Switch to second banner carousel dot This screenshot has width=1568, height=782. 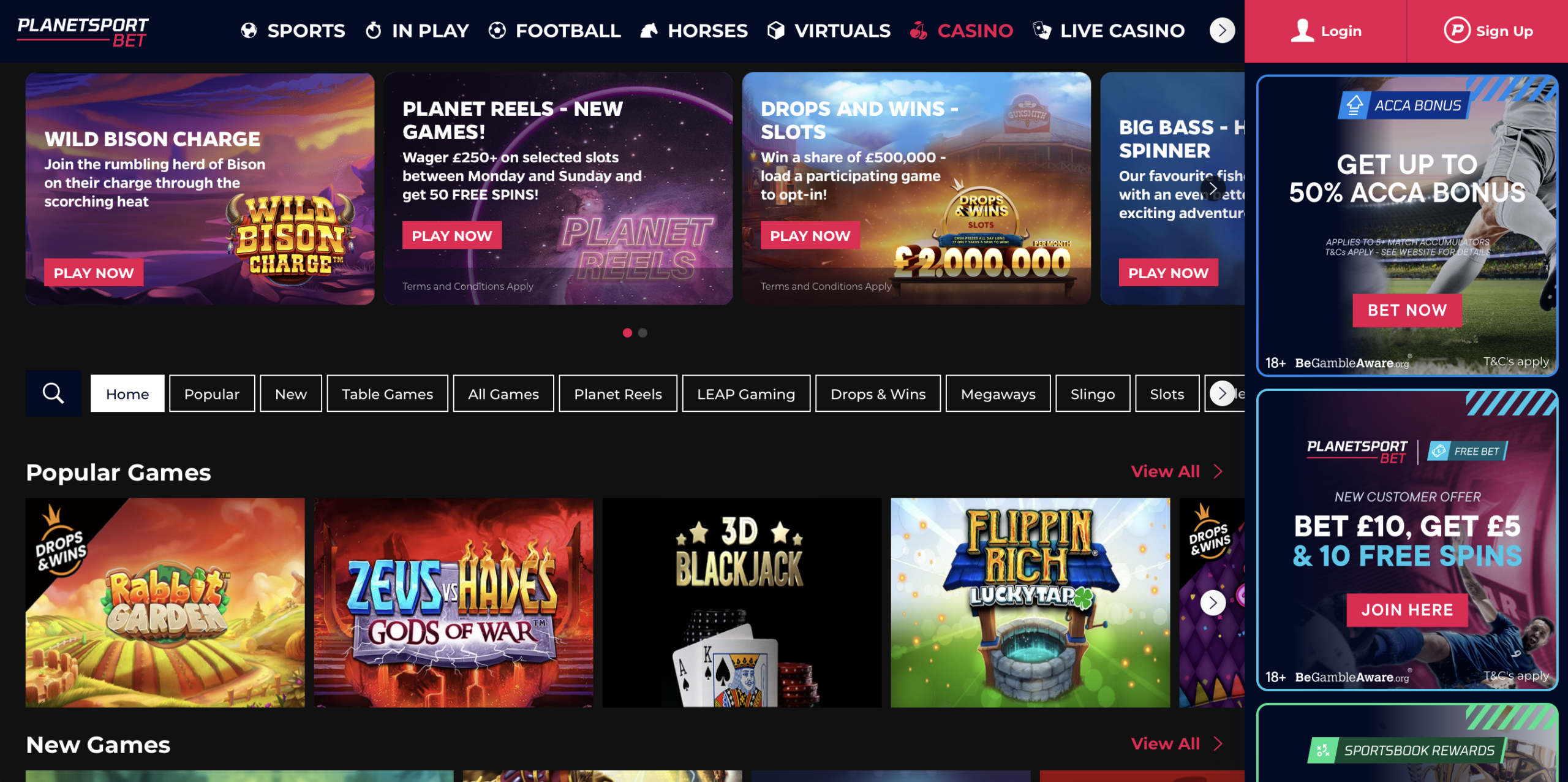(643, 333)
